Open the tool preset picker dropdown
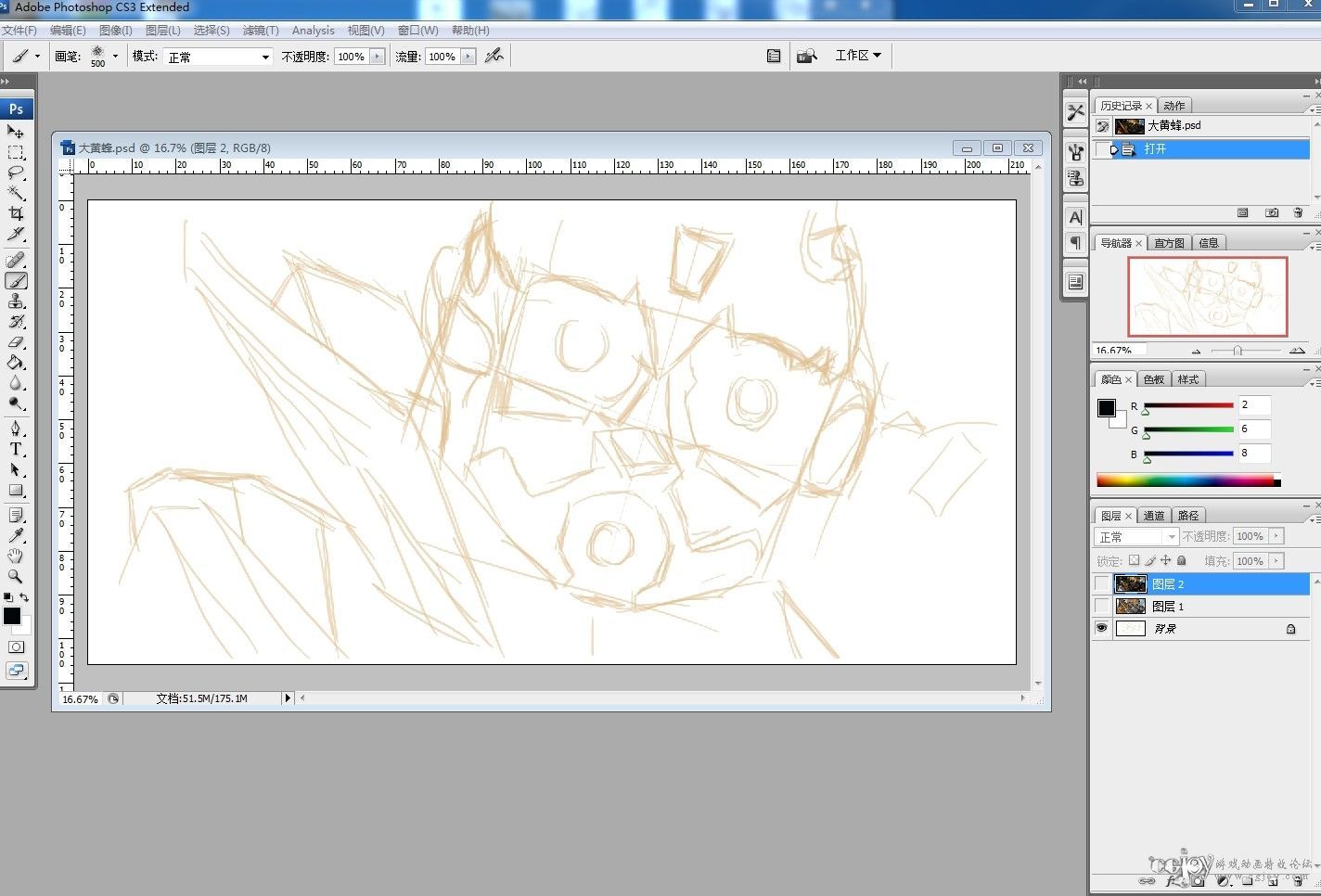The image size is (1321, 896). pyautogui.click(x=37, y=56)
